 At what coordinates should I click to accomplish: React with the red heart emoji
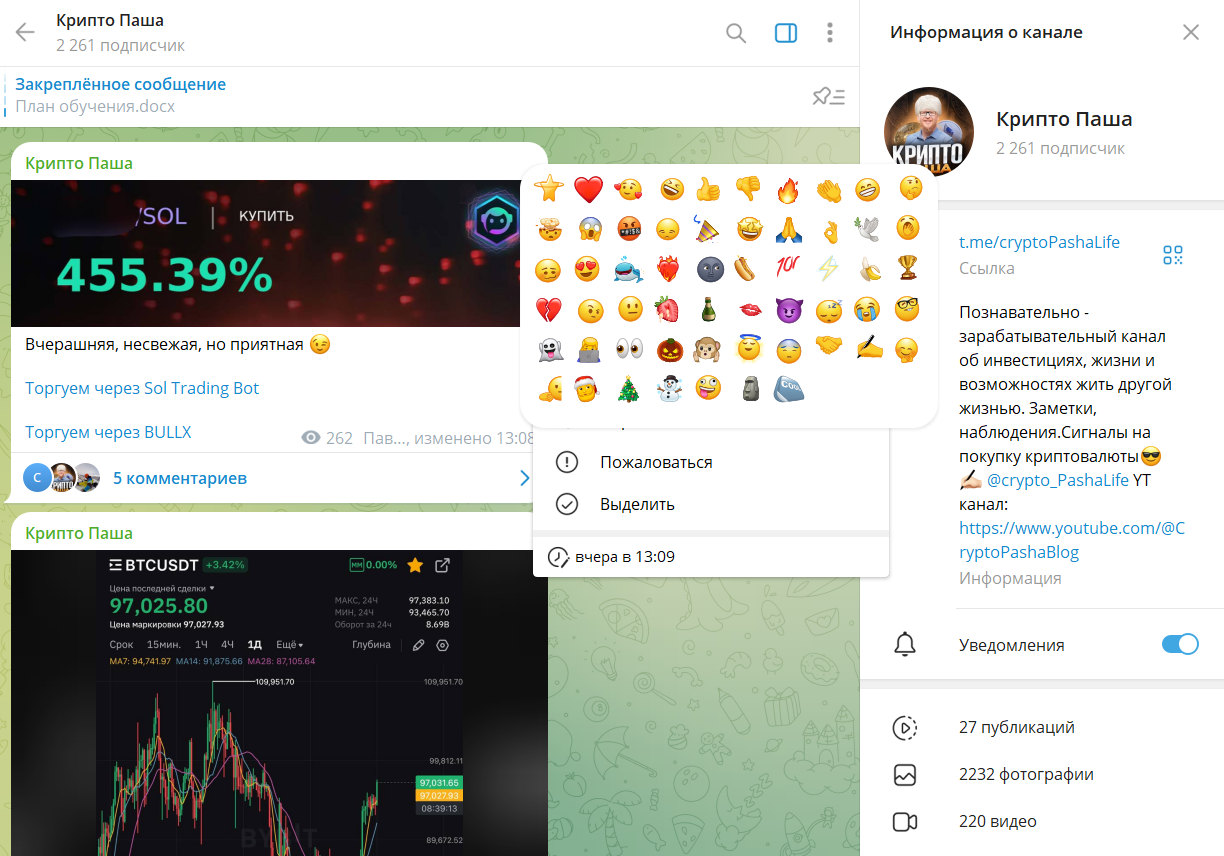[589, 188]
